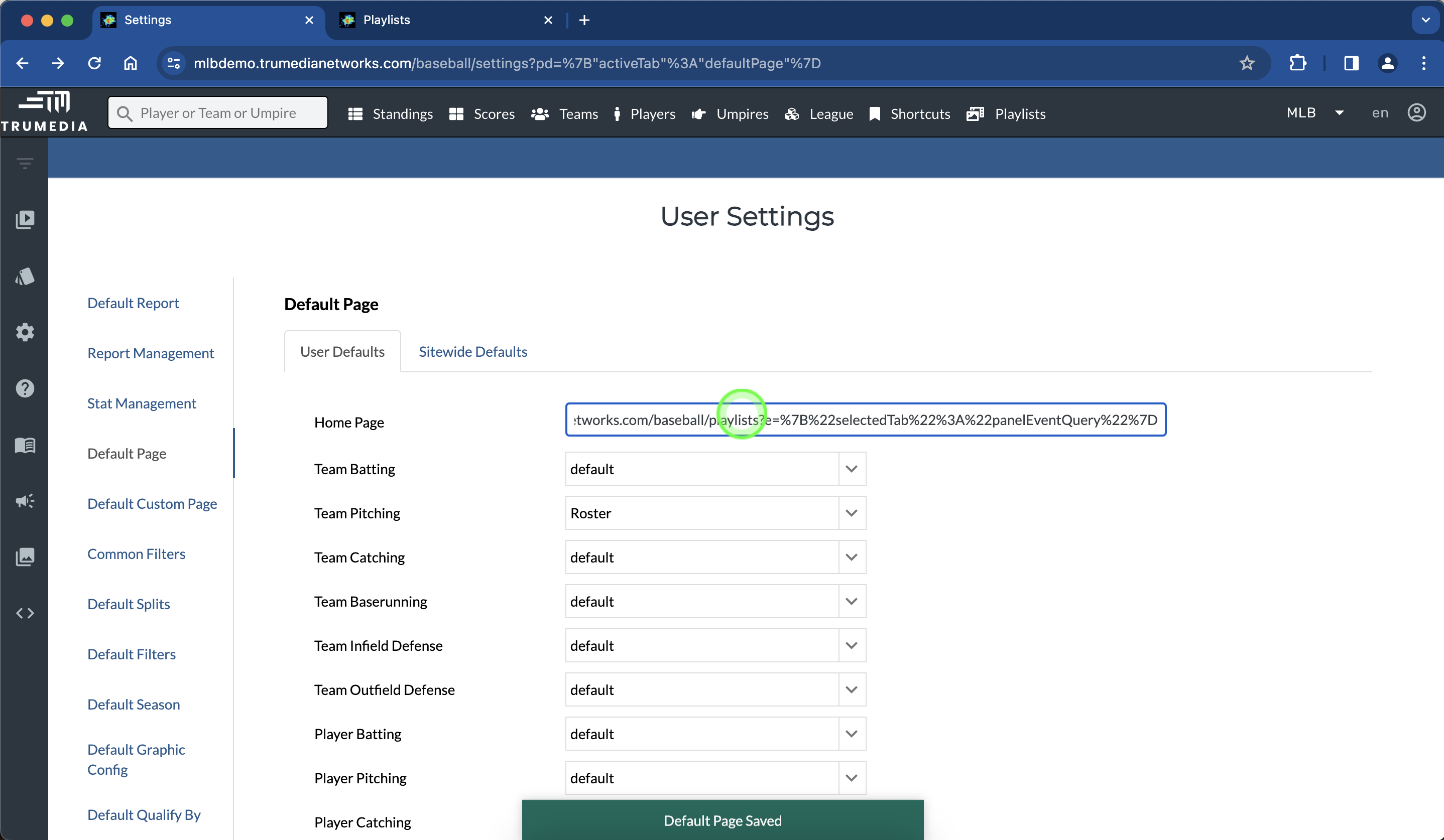Open the image gallery sidebar icon
Image resolution: width=1444 pixels, height=840 pixels.
pyautogui.click(x=25, y=556)
